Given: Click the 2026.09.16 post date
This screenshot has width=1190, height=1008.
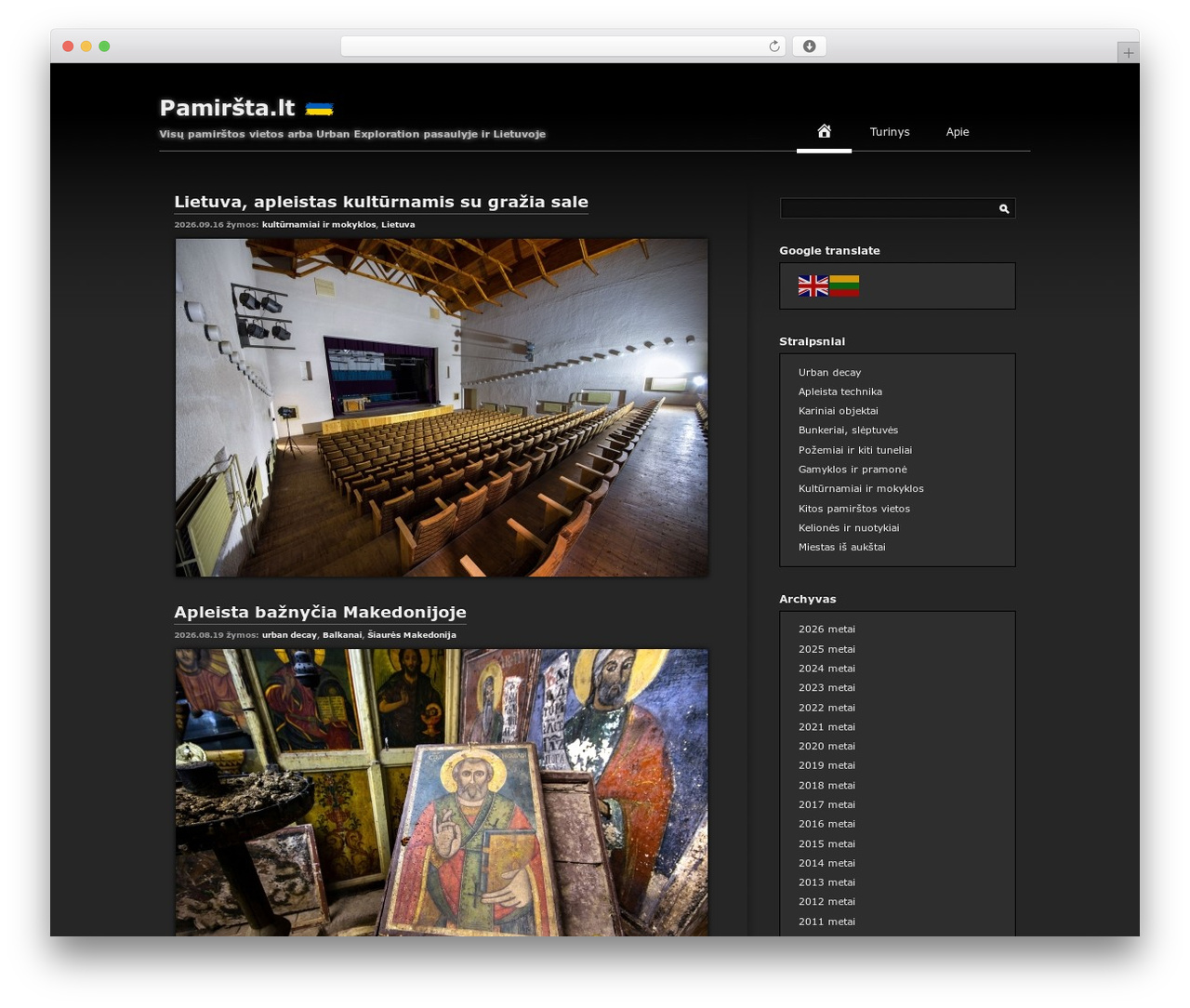Looking at the screenshot, I should pos(199,224).
